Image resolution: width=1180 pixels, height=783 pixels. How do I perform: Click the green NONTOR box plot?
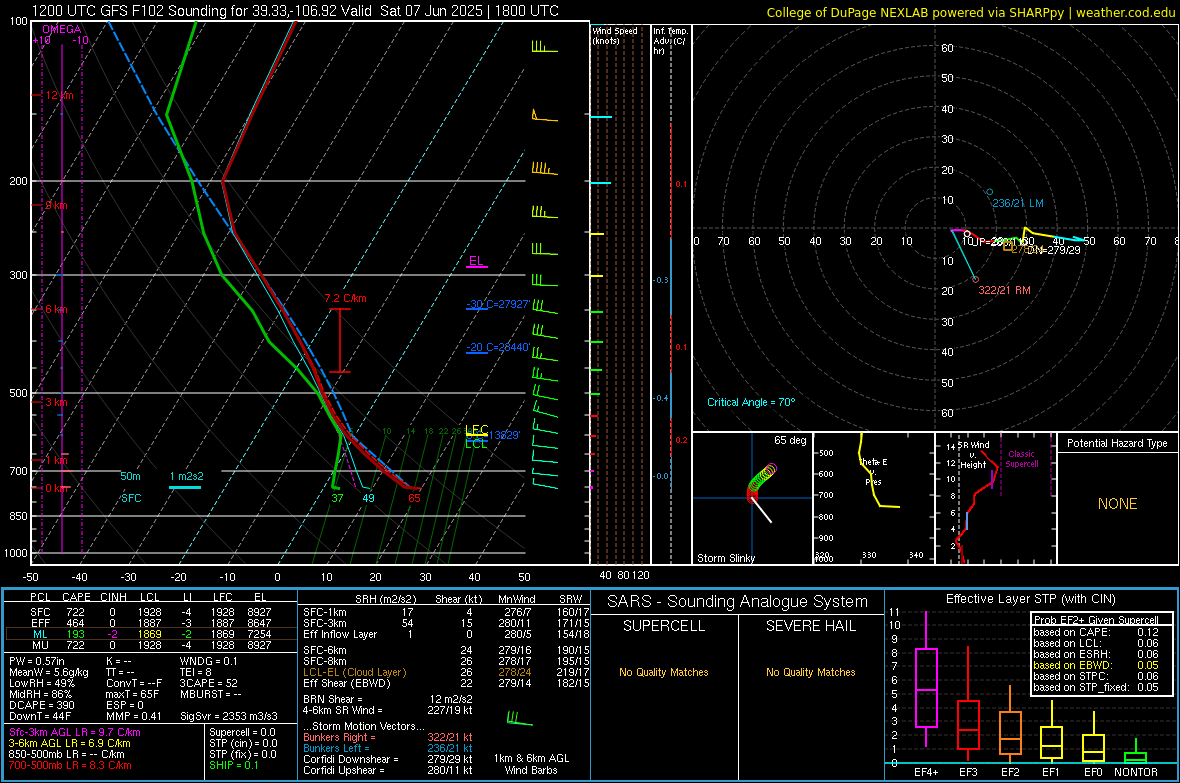[x=1136, y=757]
